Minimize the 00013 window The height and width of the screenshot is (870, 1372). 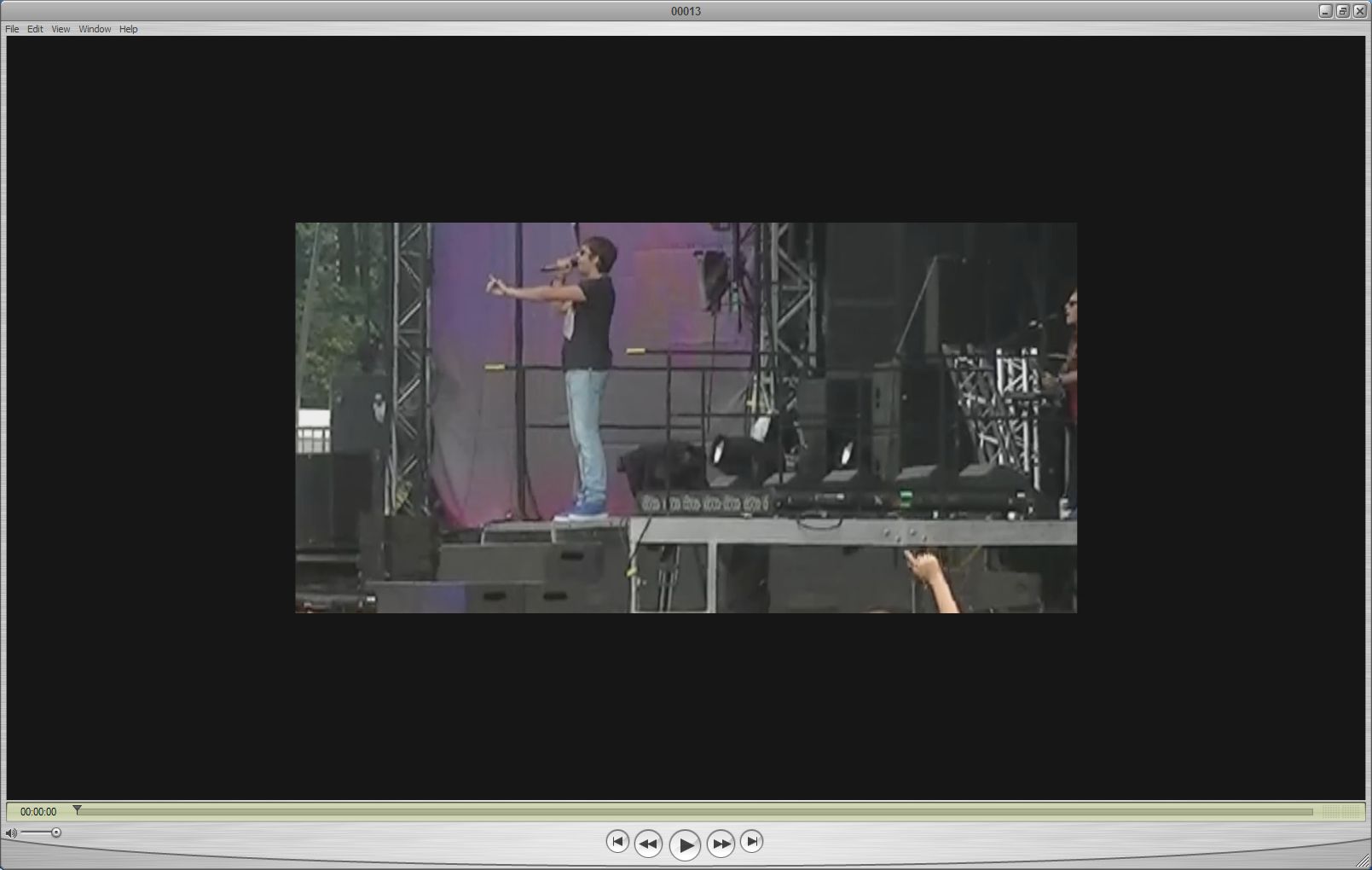pos(1325,11)
